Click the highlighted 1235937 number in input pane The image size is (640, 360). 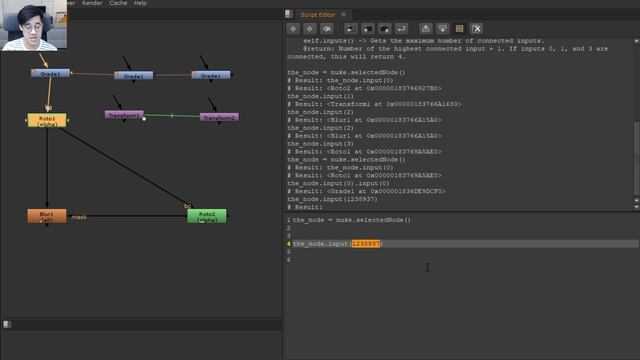(366, 244)
